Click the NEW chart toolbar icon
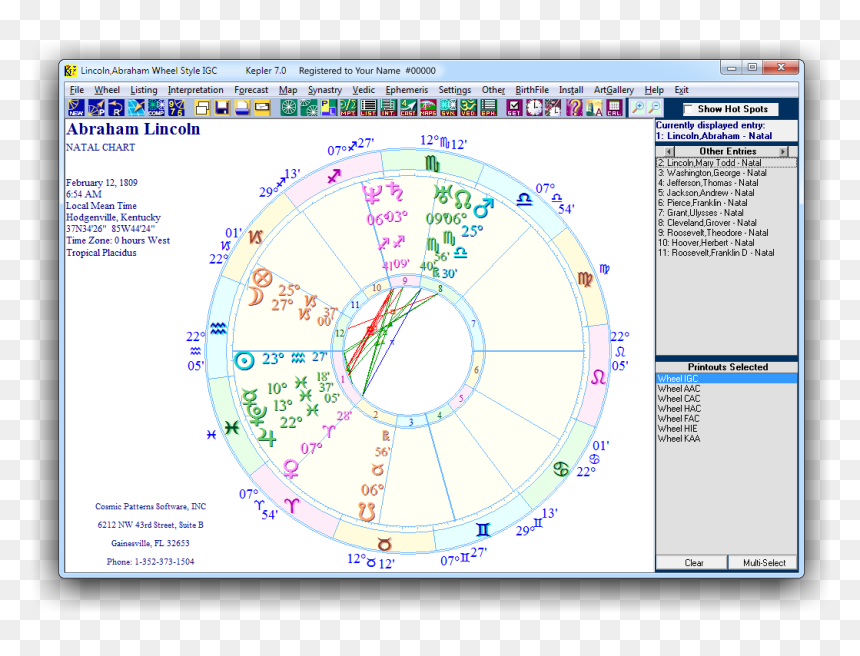The height and width of the screenshot is (656, 860). pyautogui.click(x=76, y=108)
